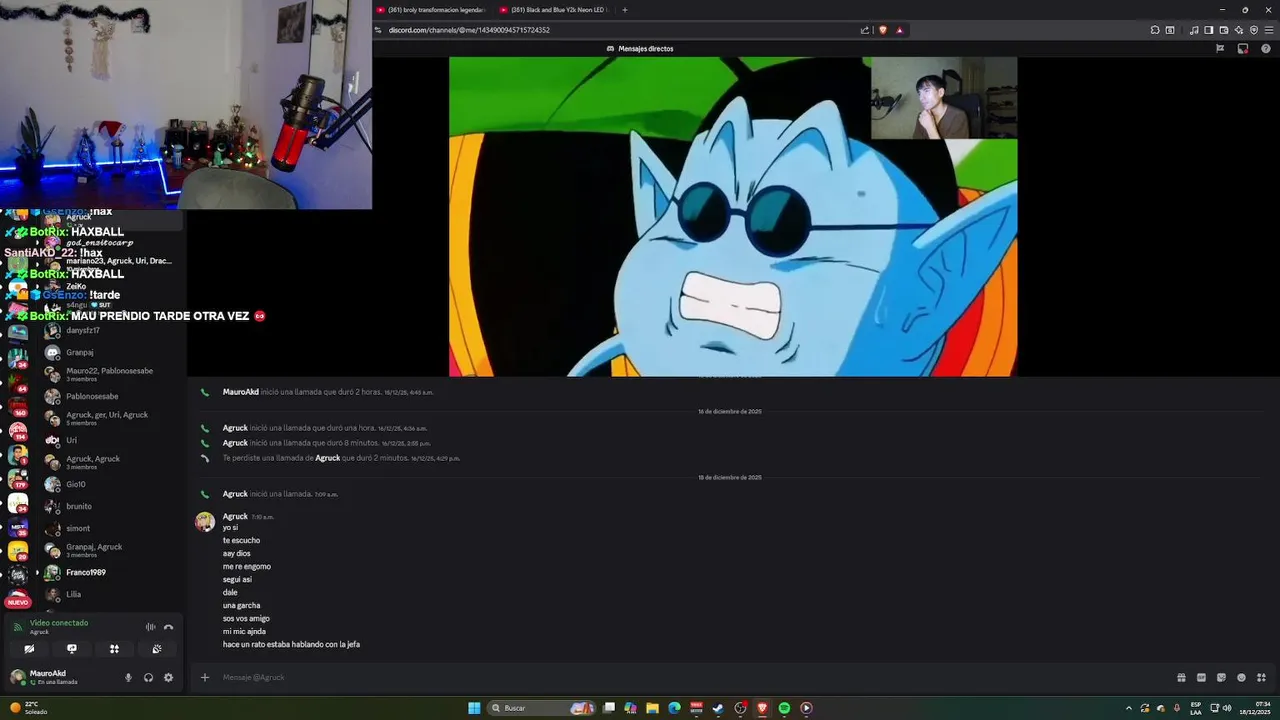Screen dimensions: 1280x720
Task: Click the Agruck username above 'yo si'
Action: tap(235, 516)
